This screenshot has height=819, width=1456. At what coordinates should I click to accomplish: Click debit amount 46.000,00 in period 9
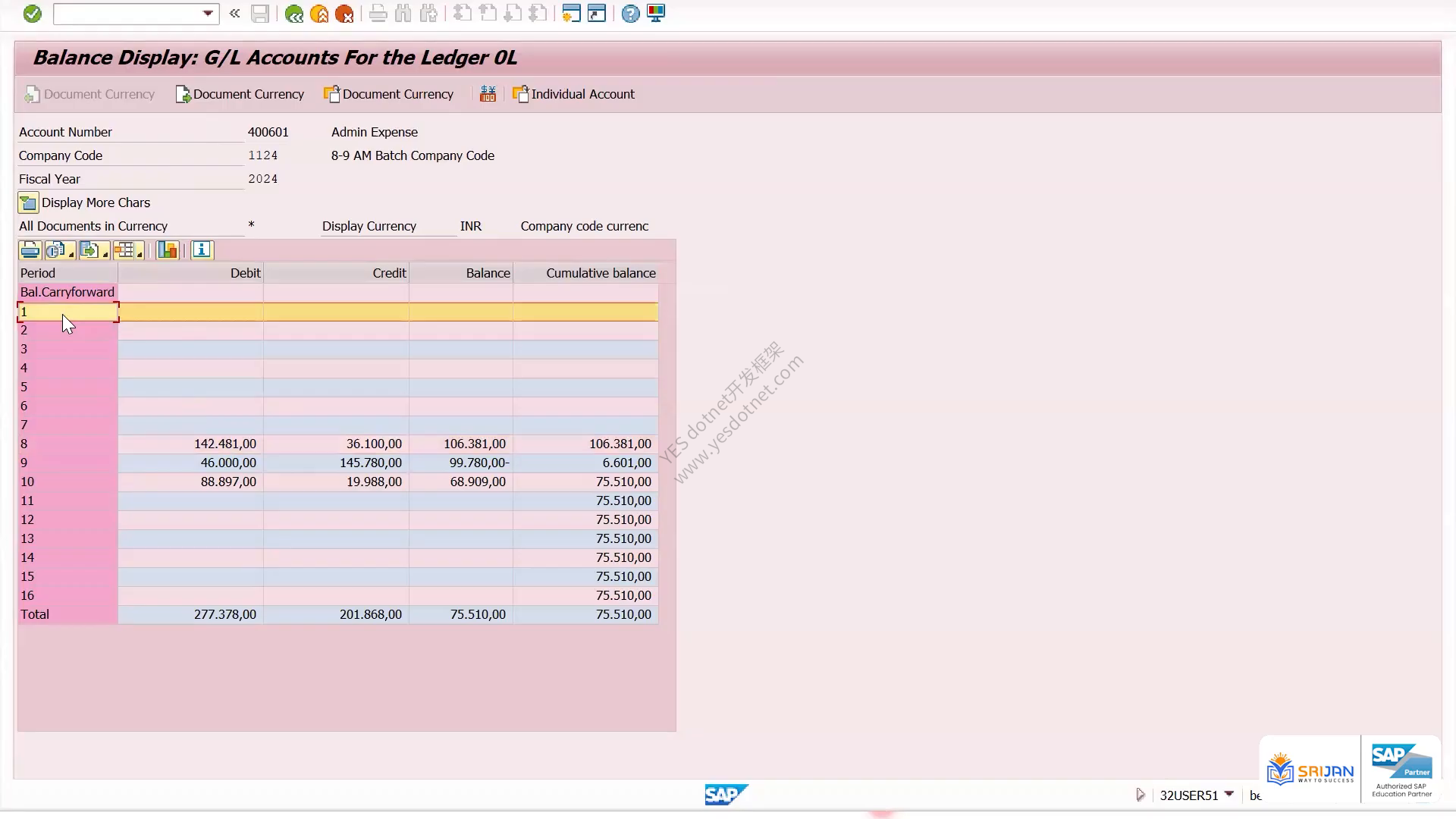[228, 463]
